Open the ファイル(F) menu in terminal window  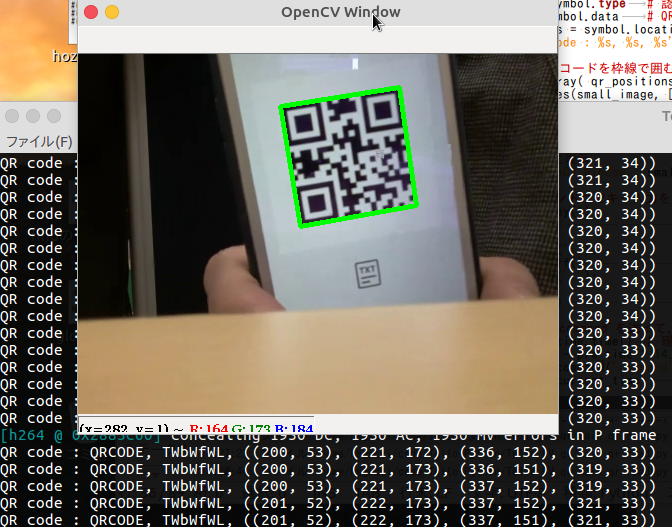(39, 141)
